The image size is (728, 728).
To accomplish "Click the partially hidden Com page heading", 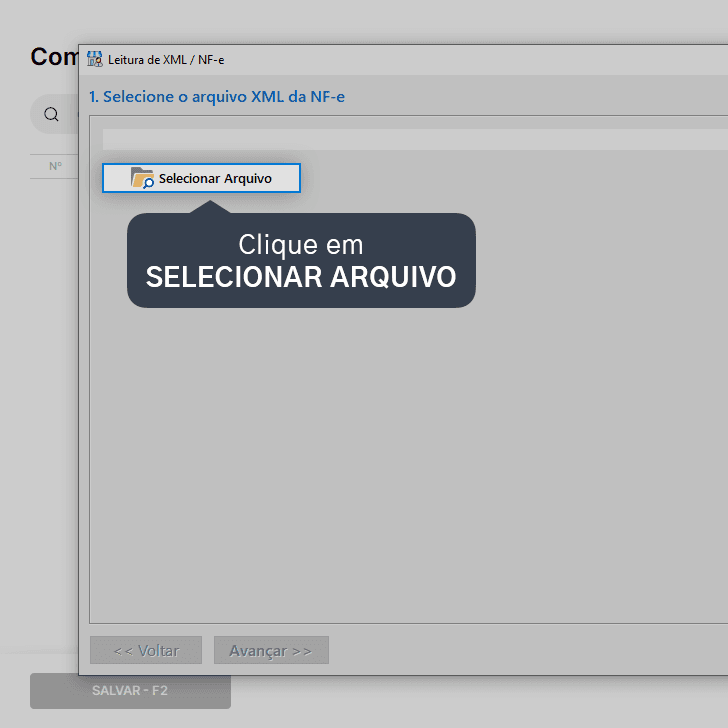I will [54, 57].
